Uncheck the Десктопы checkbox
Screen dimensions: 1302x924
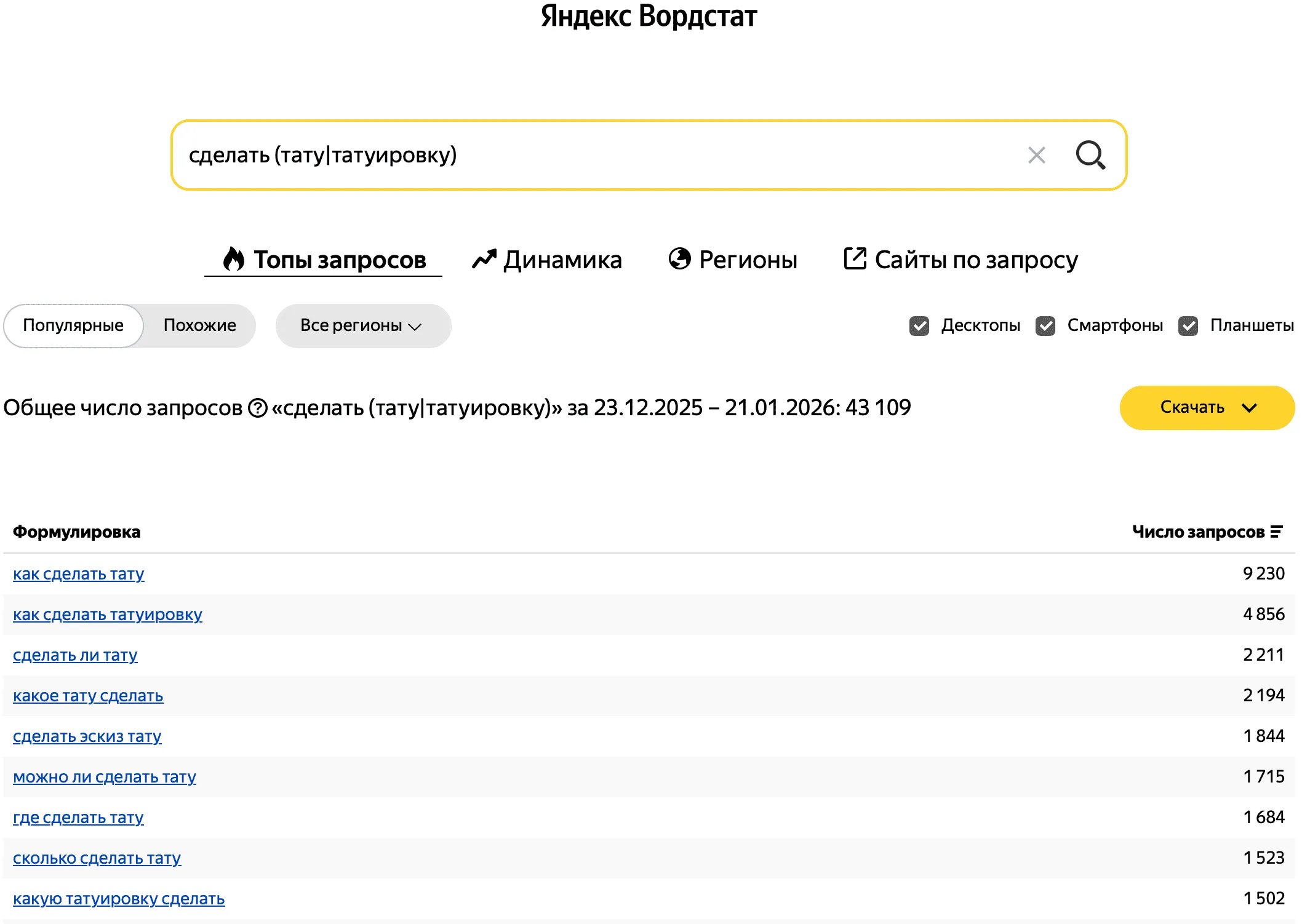coord(919,325)
